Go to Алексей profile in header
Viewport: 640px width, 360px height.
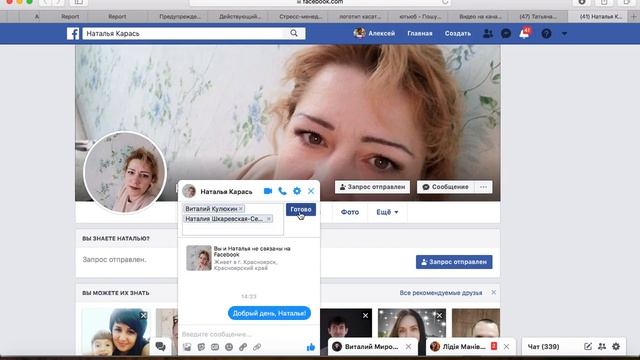(374, 33)
